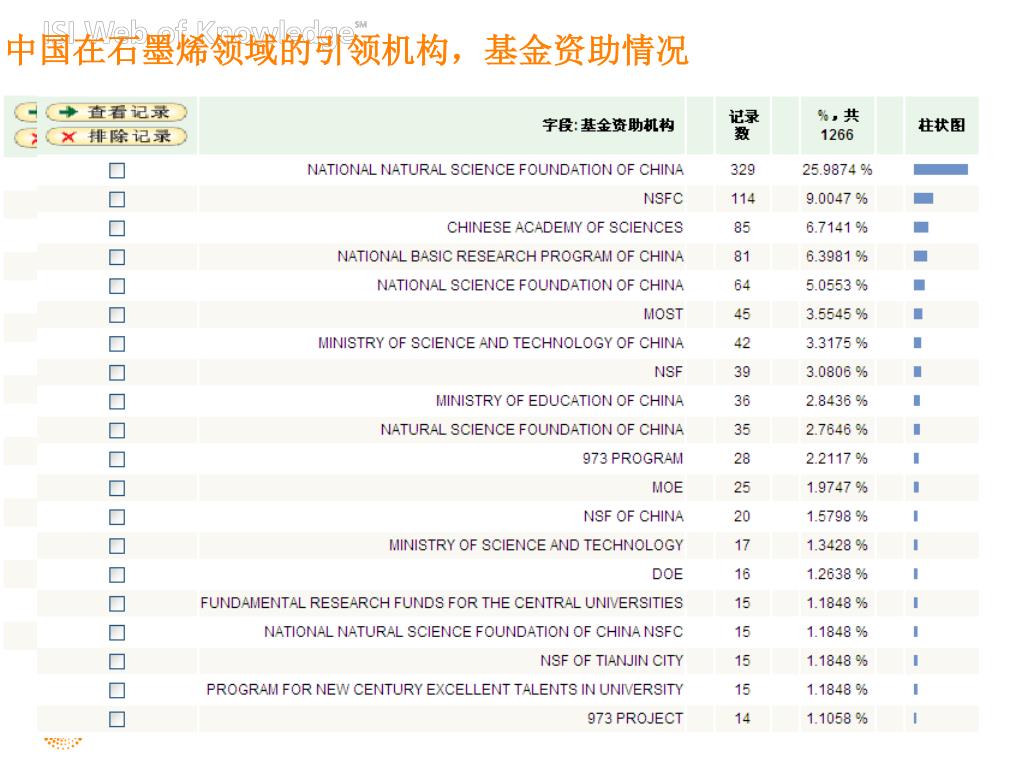Check the NATIONAL NATURAL SCIENCE FOUNDATION OF CHINA 329 row box
The image size is (1024, 768).
117,170
